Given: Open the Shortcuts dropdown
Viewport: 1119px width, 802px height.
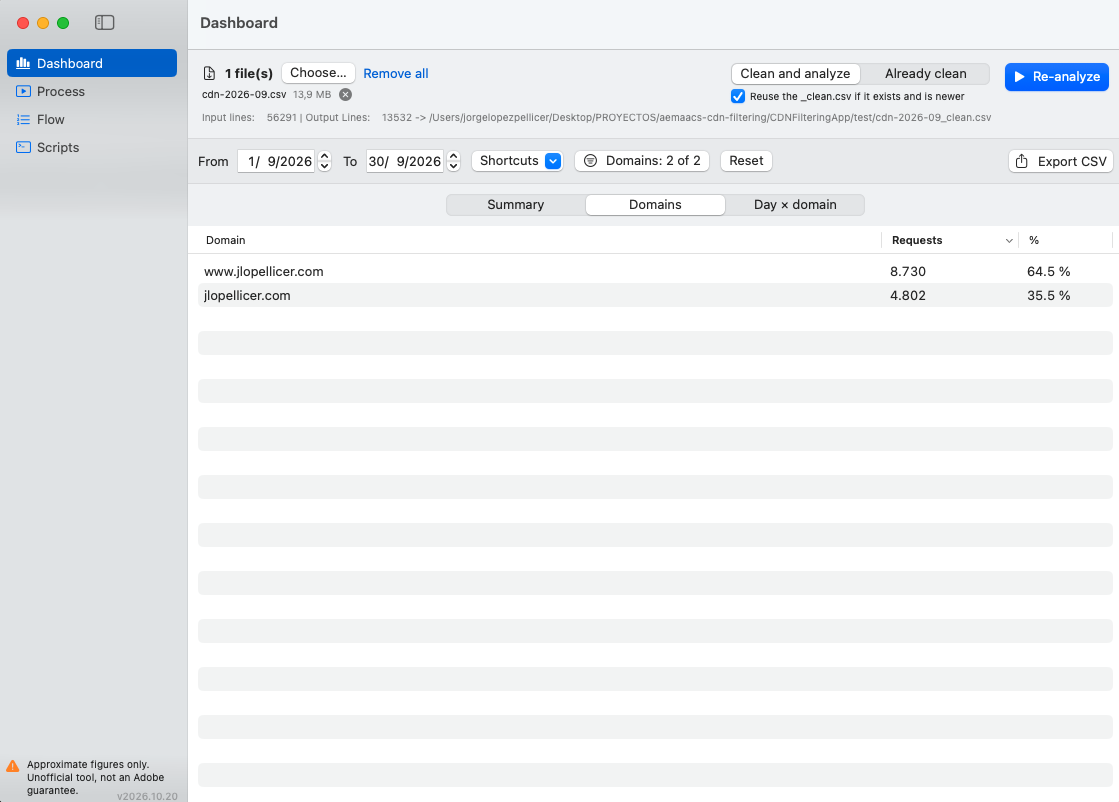Looking at the screenshot, I should click(517, 161).
